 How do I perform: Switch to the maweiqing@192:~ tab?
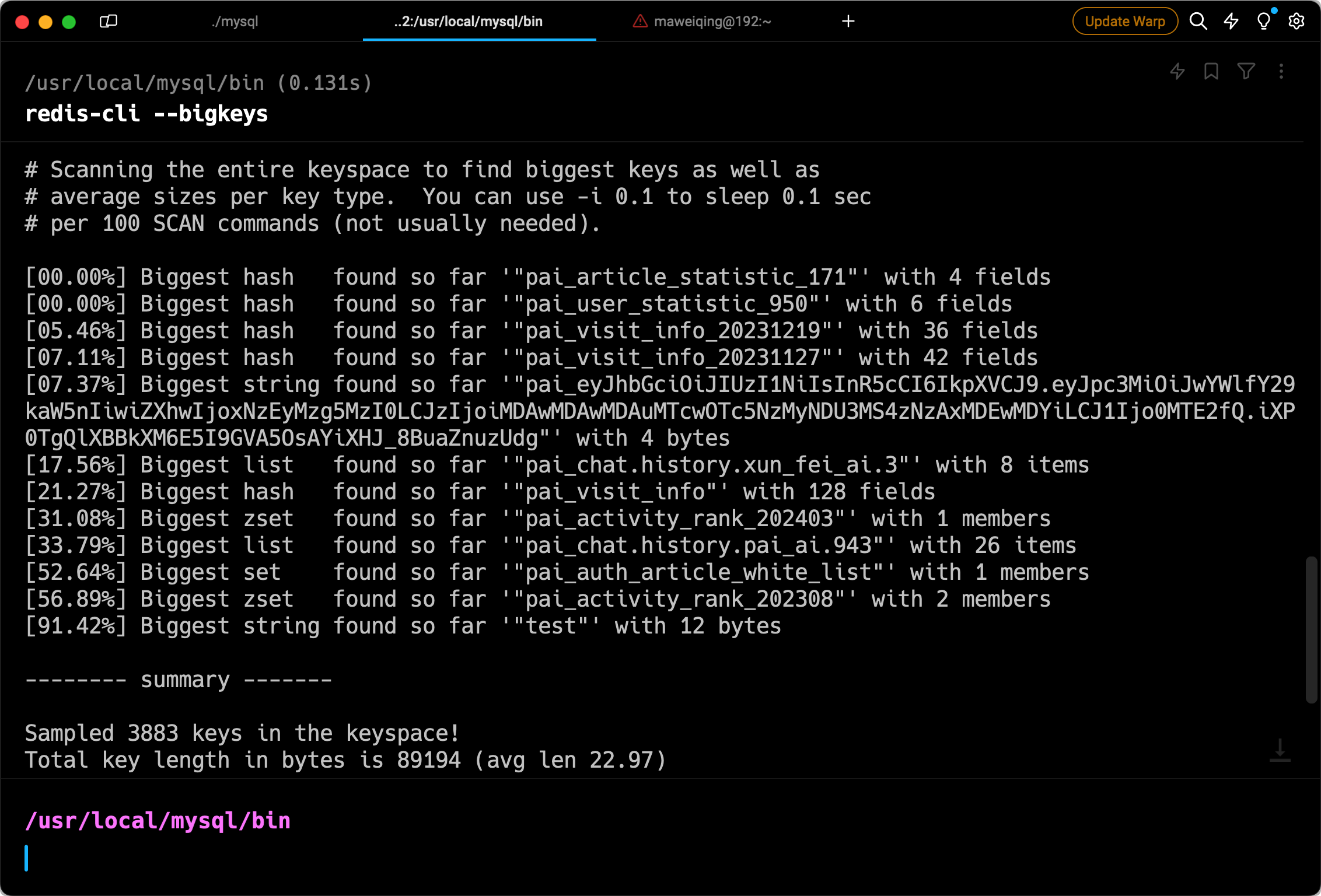[712, 22]
